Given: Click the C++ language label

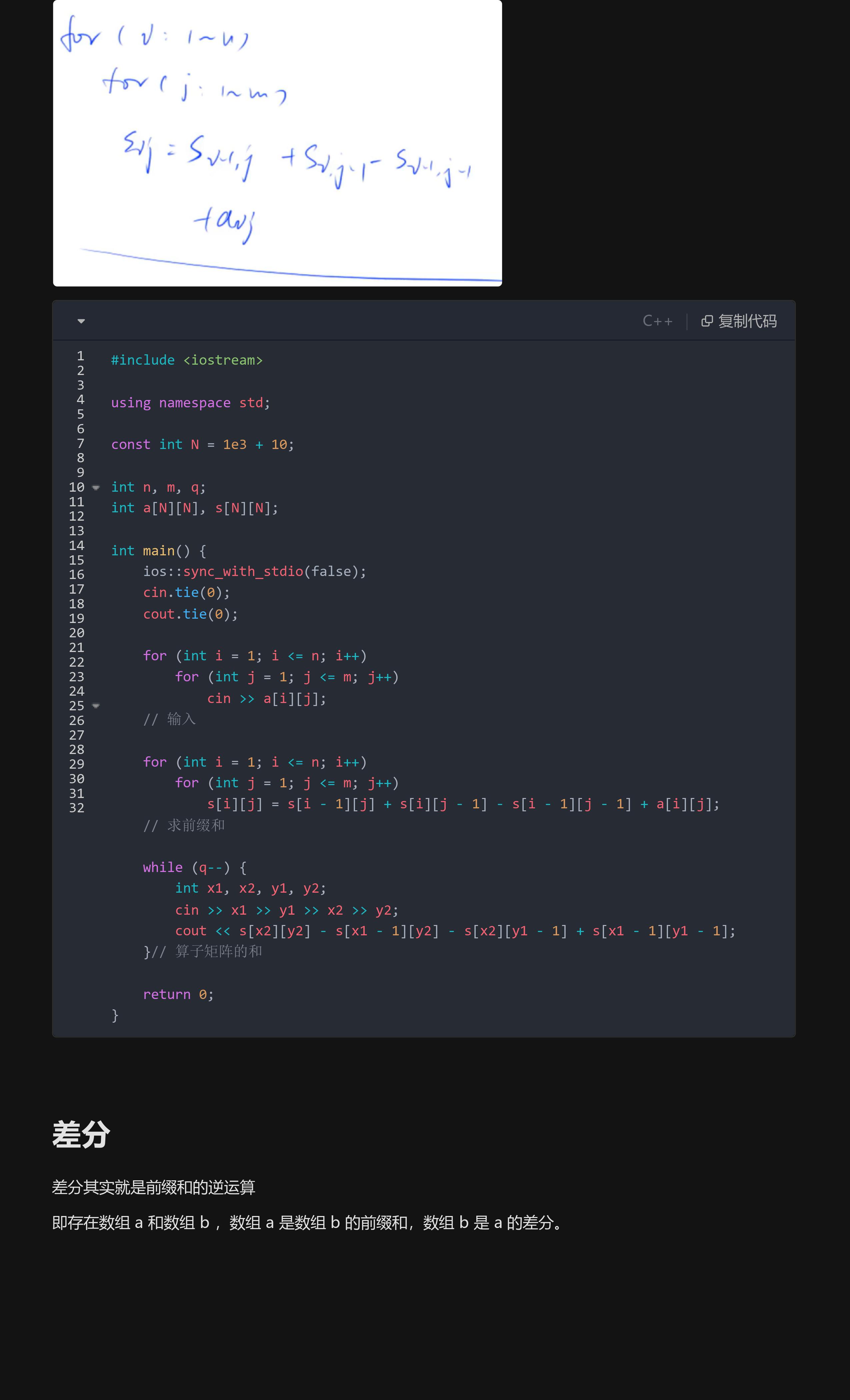Looking at the screenshot, I should [657, 321].
